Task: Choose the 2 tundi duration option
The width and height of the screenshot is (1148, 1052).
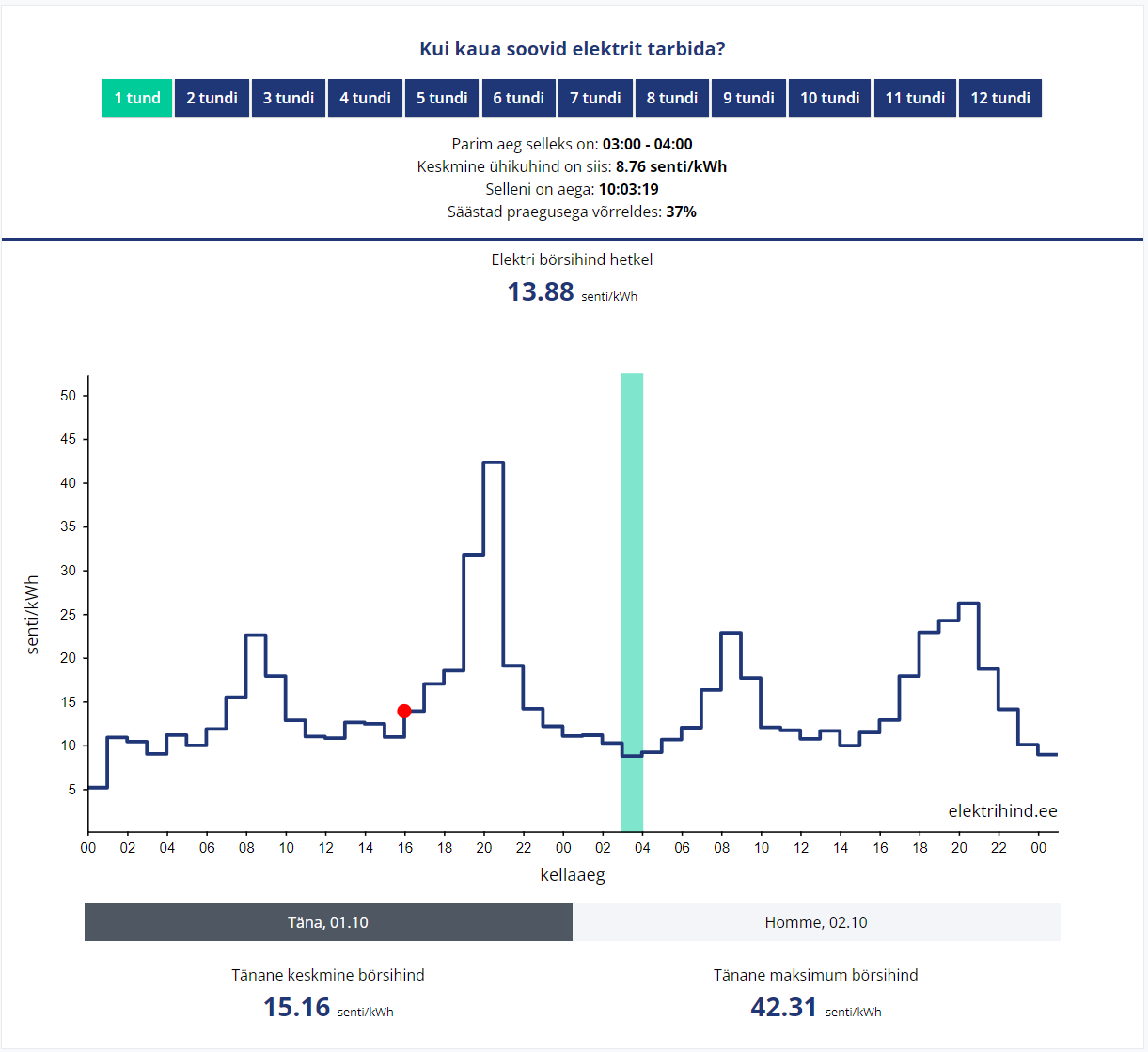Action: click(212, 98)
